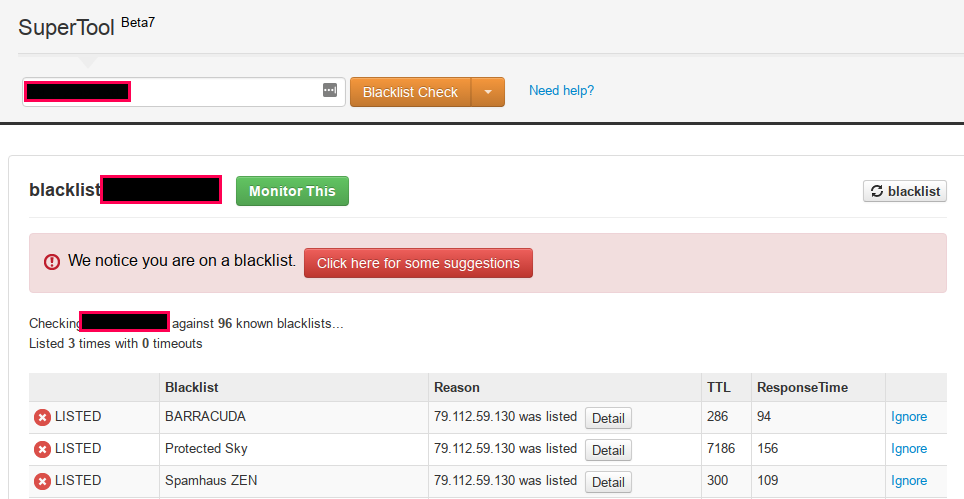Run the Blacklist Check
Image resolution: width=964 pixels, height=499 pixels.
point(411,92)
